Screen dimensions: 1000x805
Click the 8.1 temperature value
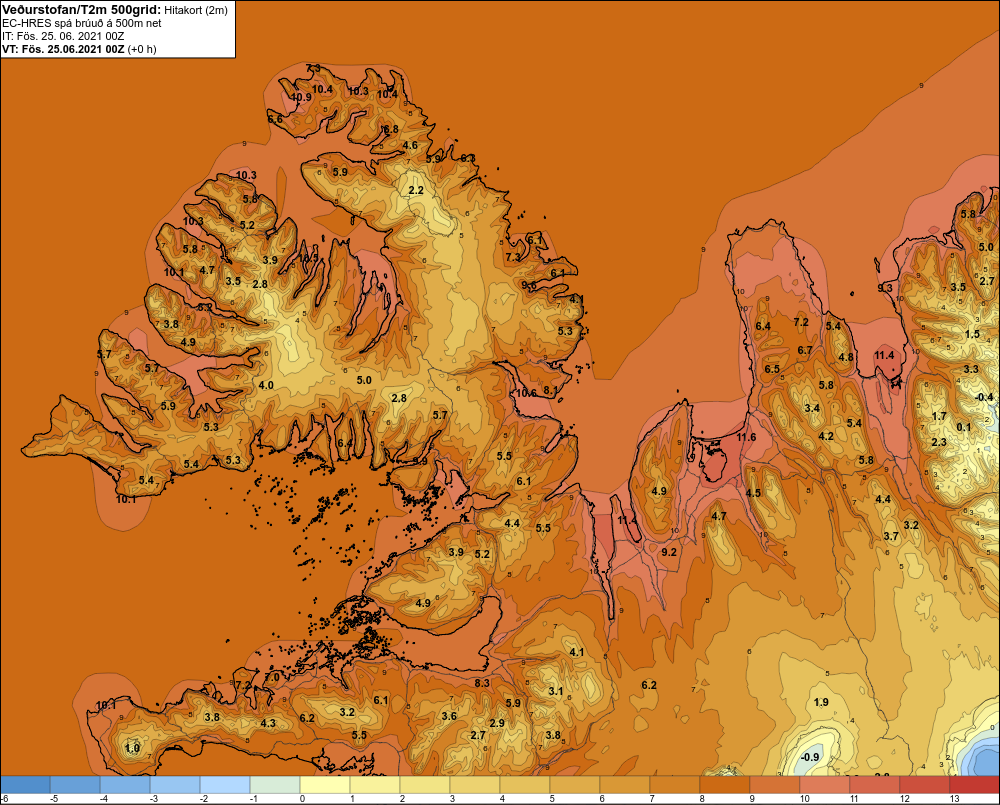click(550, 390)
